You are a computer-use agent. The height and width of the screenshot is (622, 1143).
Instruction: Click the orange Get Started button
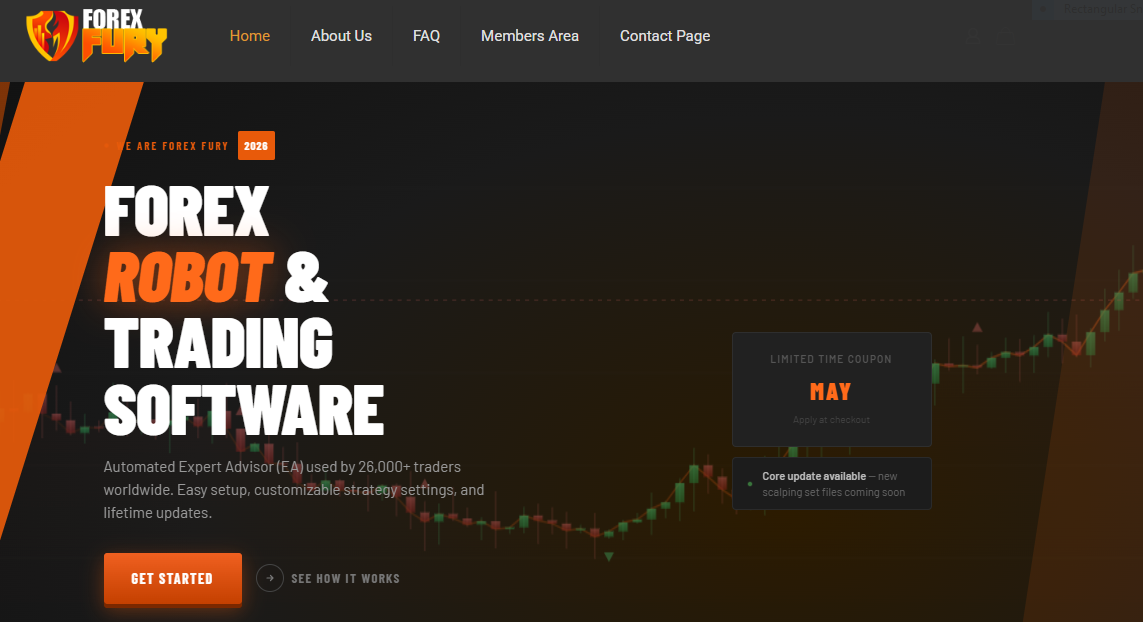173,578
